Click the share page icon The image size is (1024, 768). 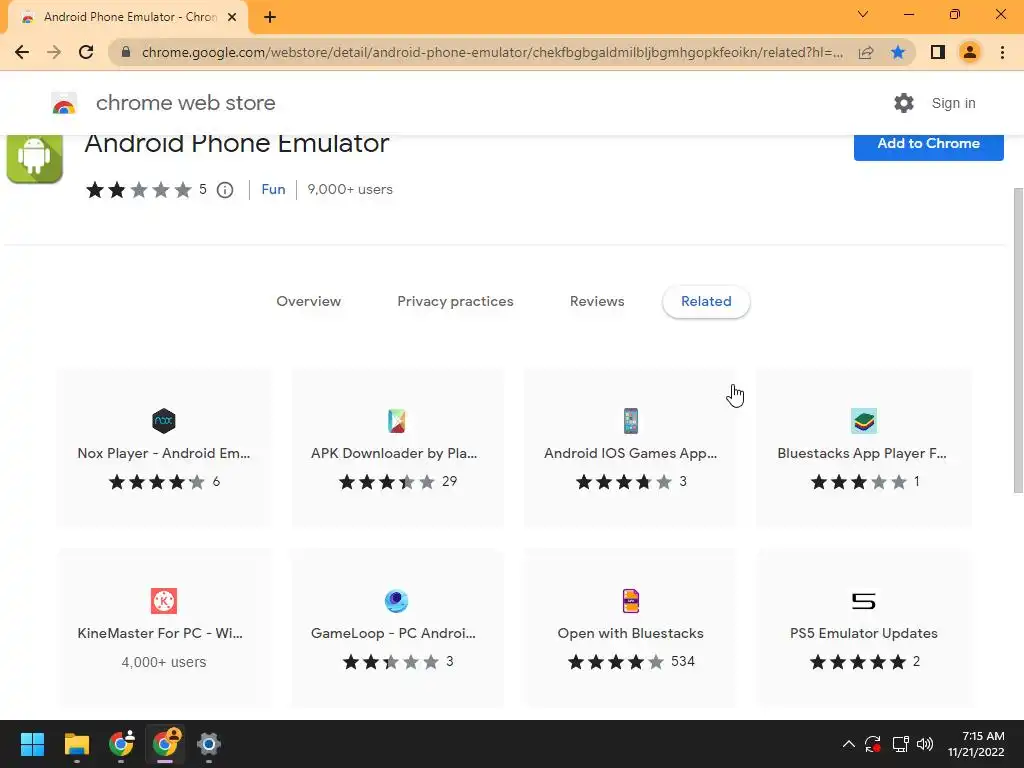click(866, 52)
